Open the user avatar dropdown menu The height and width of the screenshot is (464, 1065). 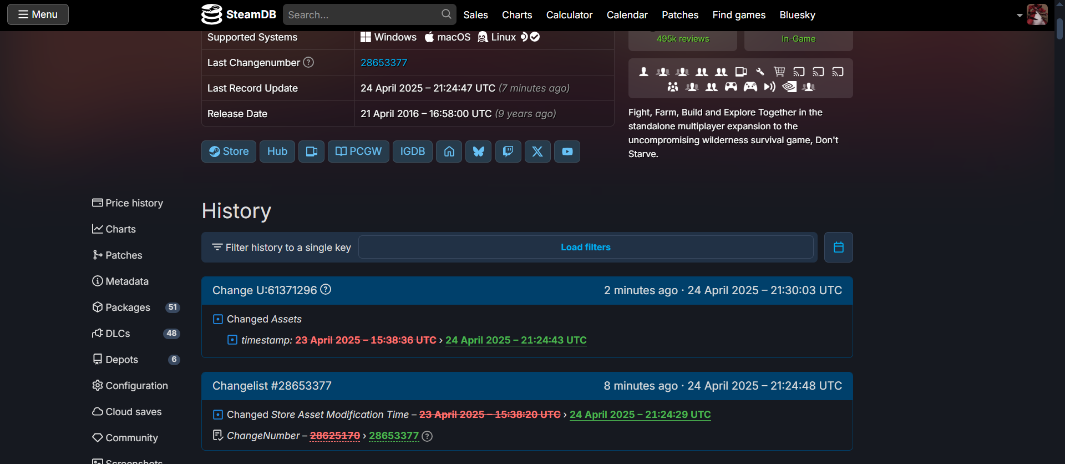(x=1036, y=15)
